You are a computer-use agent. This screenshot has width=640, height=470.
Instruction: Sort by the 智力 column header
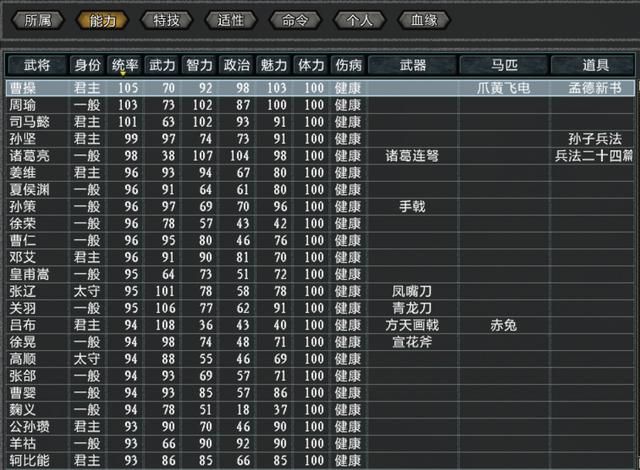click(x=199, y=65)
